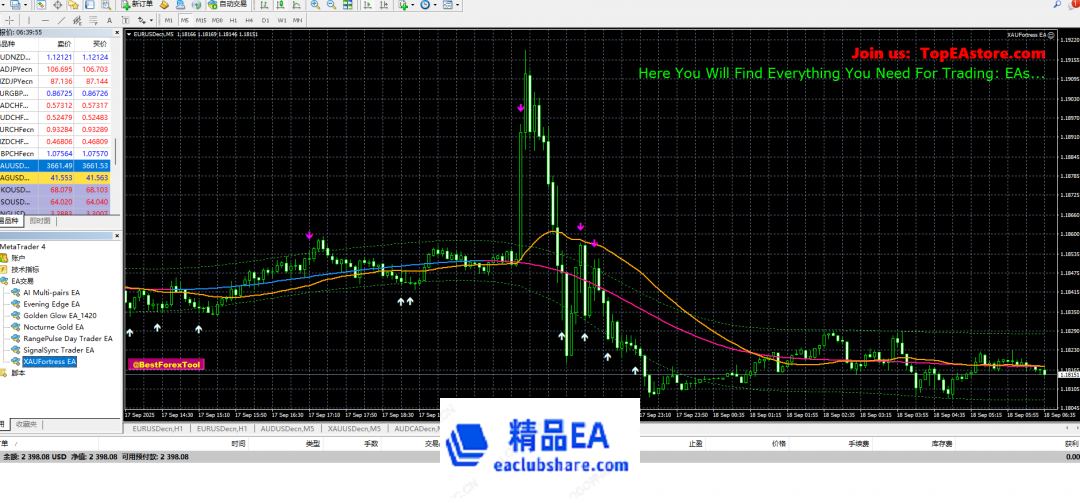Zoom in on the chart
Screen dimensions: 1080x503
coord(315,5)
